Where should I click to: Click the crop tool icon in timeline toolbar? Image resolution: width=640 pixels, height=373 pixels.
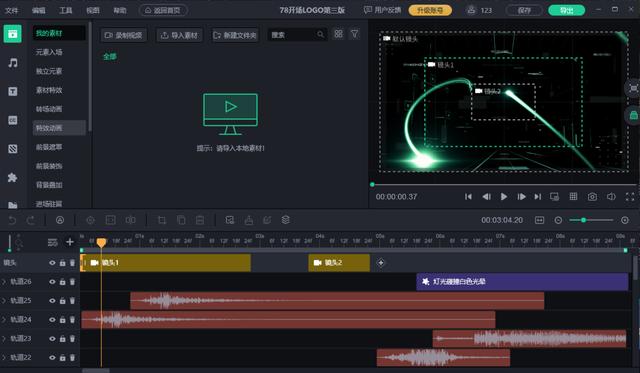click(x=162, y=220)
